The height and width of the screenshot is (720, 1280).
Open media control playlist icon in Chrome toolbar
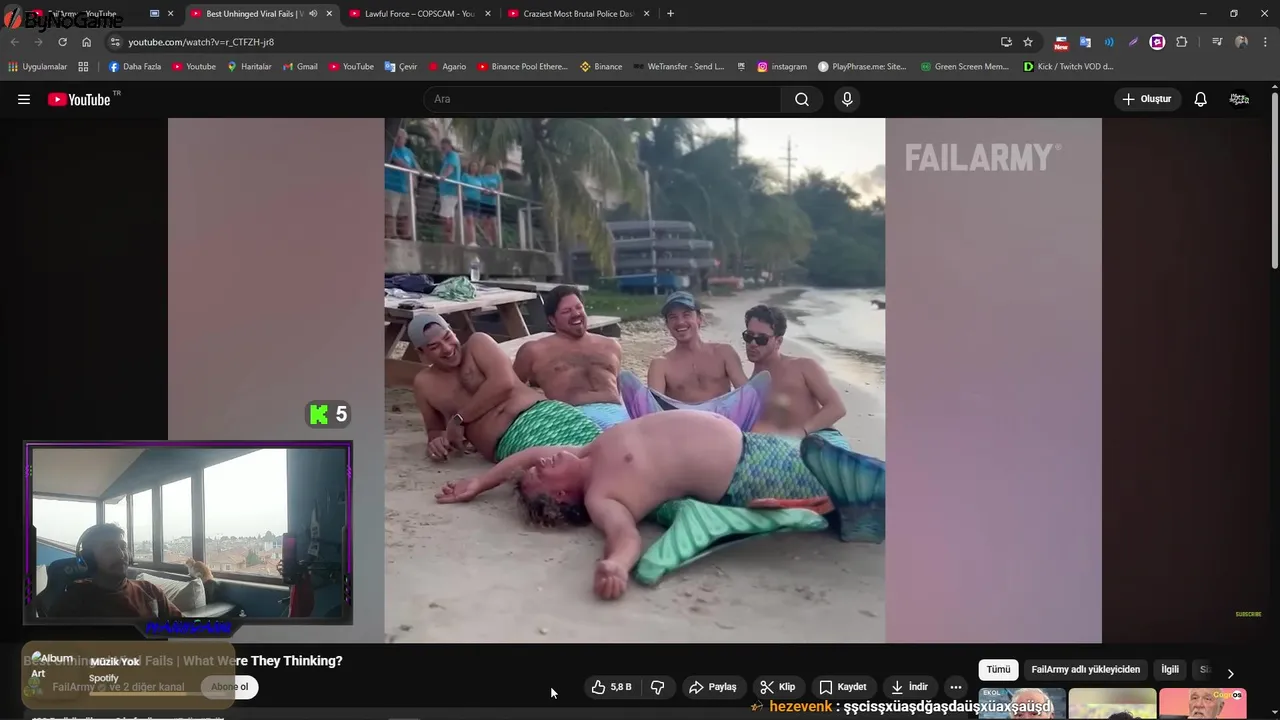coord(1217,42)
